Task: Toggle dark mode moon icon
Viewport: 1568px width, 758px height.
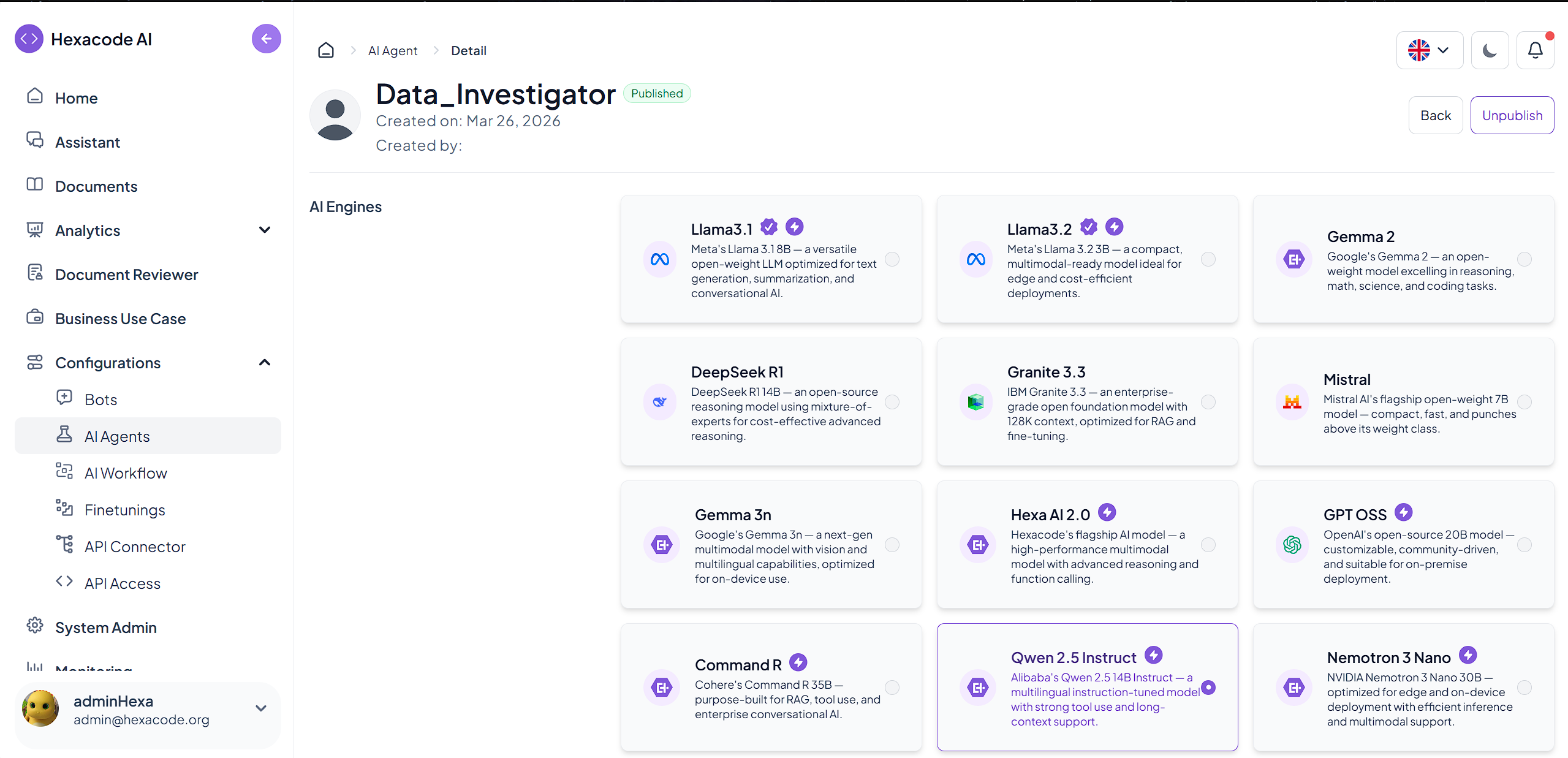Action: point(1490,50)
